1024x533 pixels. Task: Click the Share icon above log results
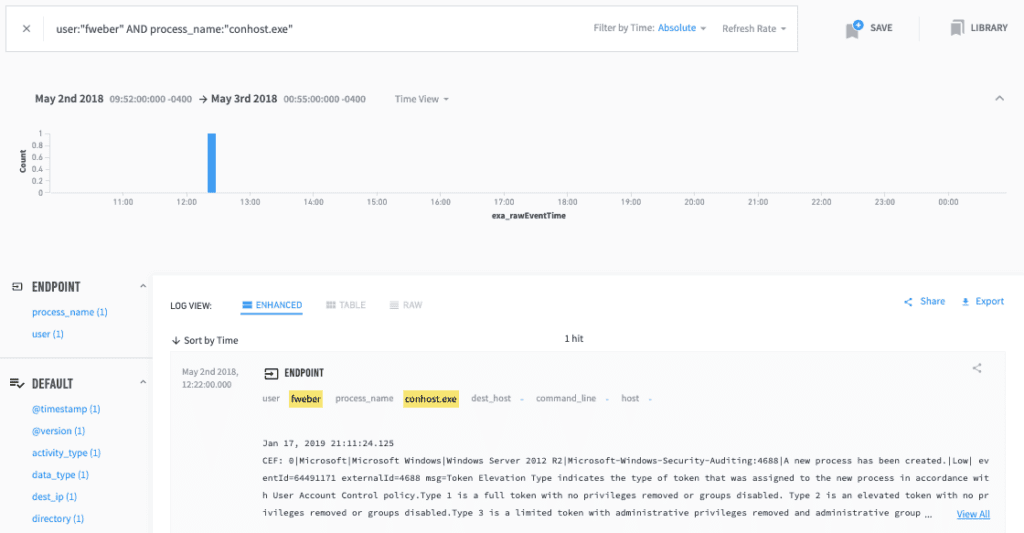(908, 302)
